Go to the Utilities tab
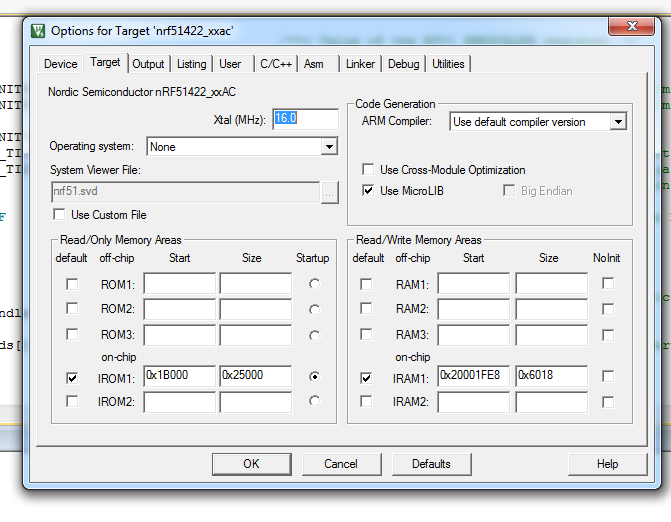671x522 pixels. 448,64
